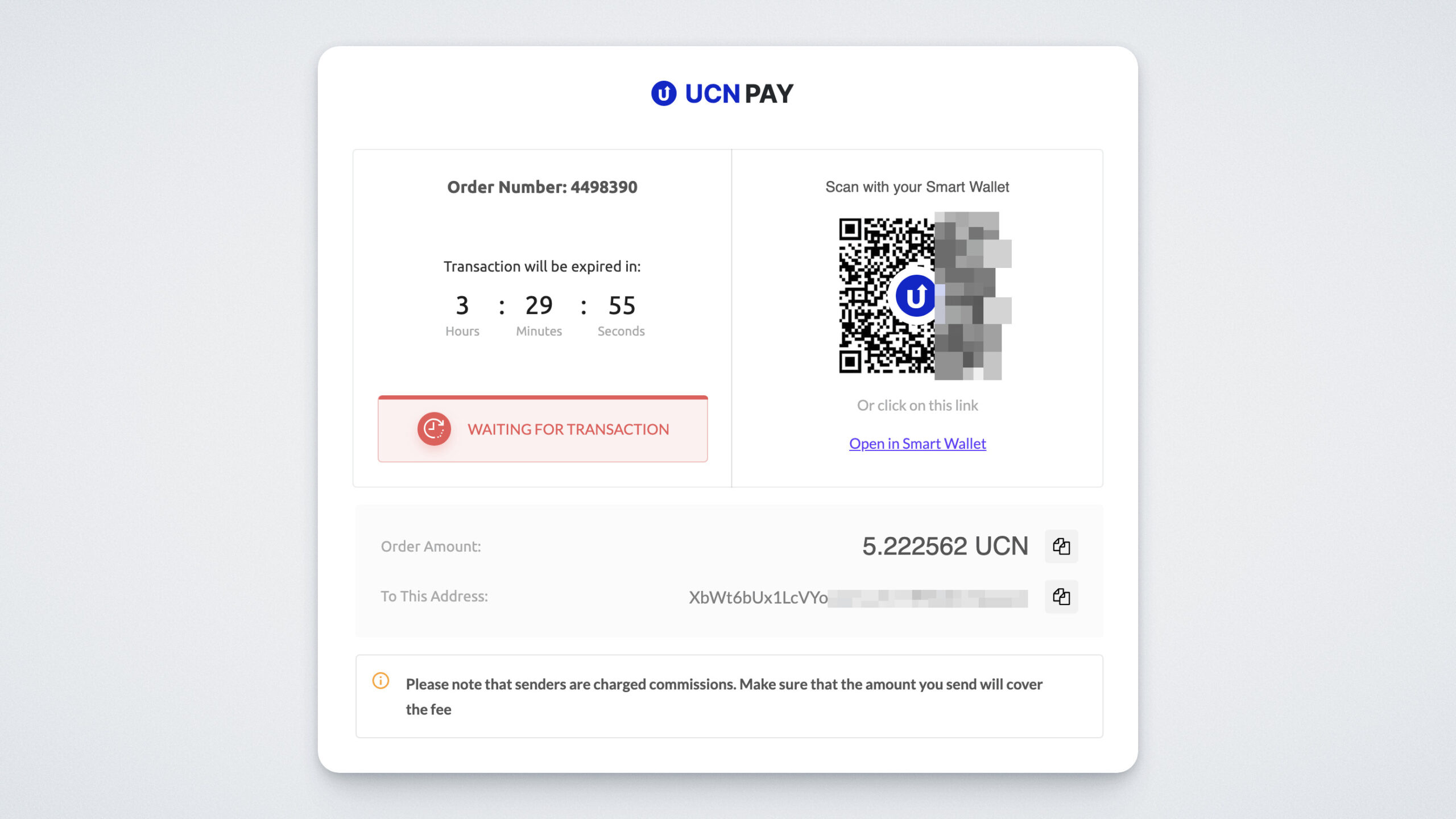Click the hours countdown value

click(462, 306)
